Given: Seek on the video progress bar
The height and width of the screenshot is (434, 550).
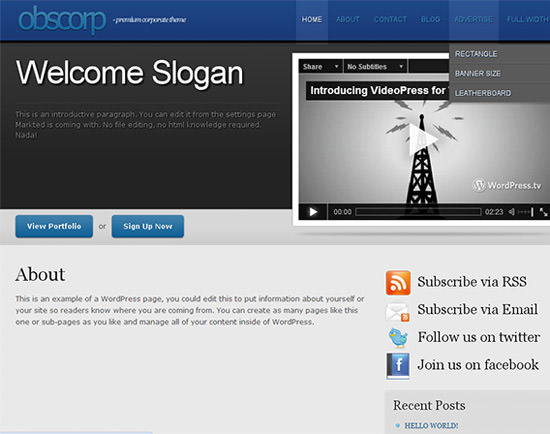Looking at the screenshot, I should point(418,212).
